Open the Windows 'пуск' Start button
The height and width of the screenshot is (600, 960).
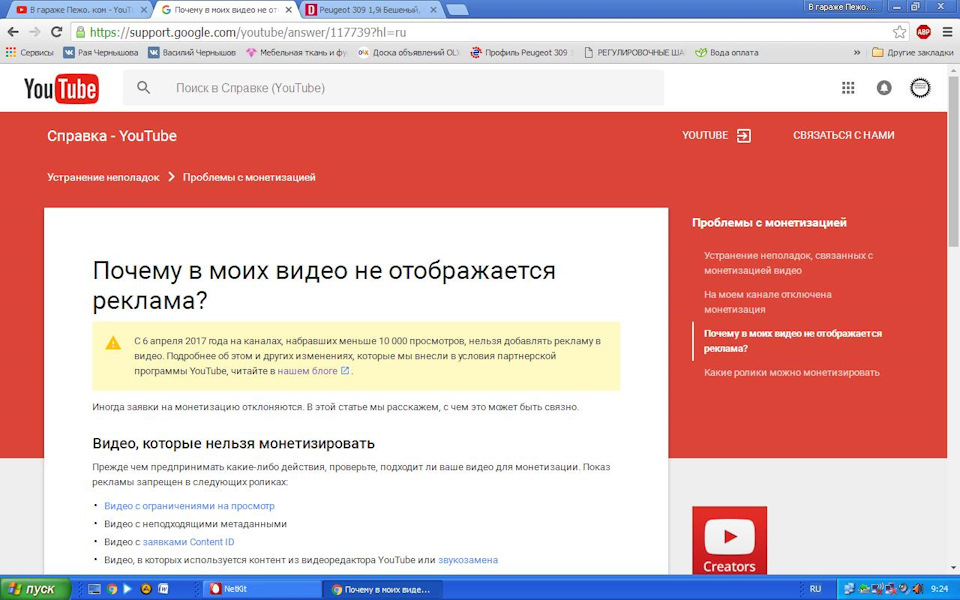click(35, 589)
